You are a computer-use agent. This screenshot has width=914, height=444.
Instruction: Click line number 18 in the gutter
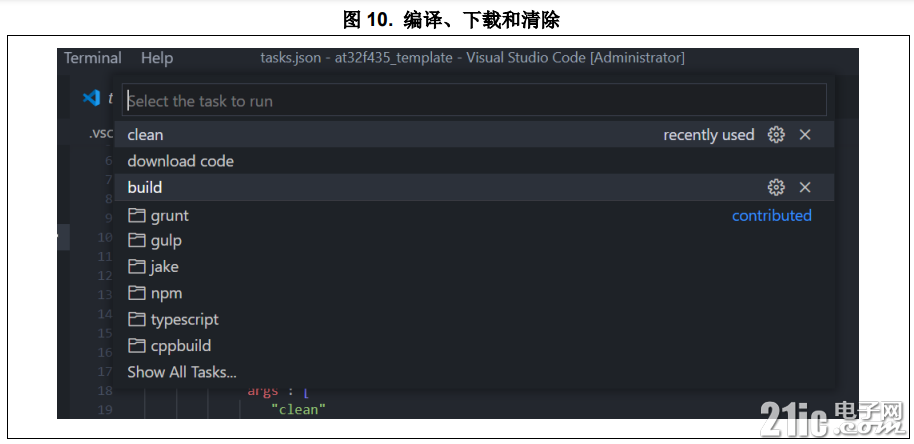[x=104, y=390]
